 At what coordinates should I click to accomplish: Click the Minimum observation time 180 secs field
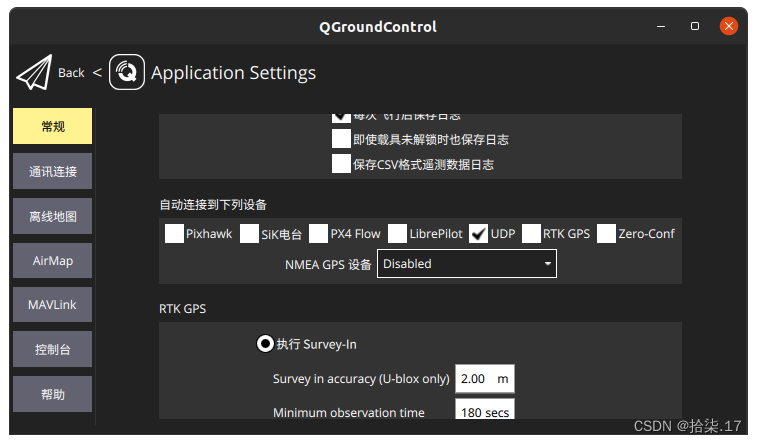click(x=485, y=410)
